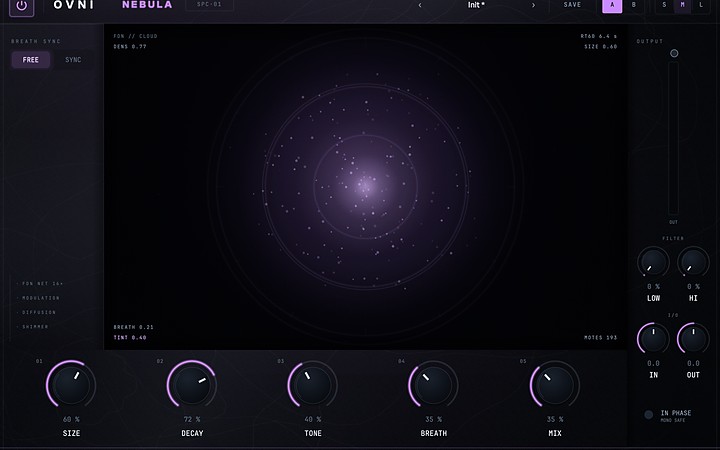
Task: Click the RT60 readout text
Action: (599, 36)
